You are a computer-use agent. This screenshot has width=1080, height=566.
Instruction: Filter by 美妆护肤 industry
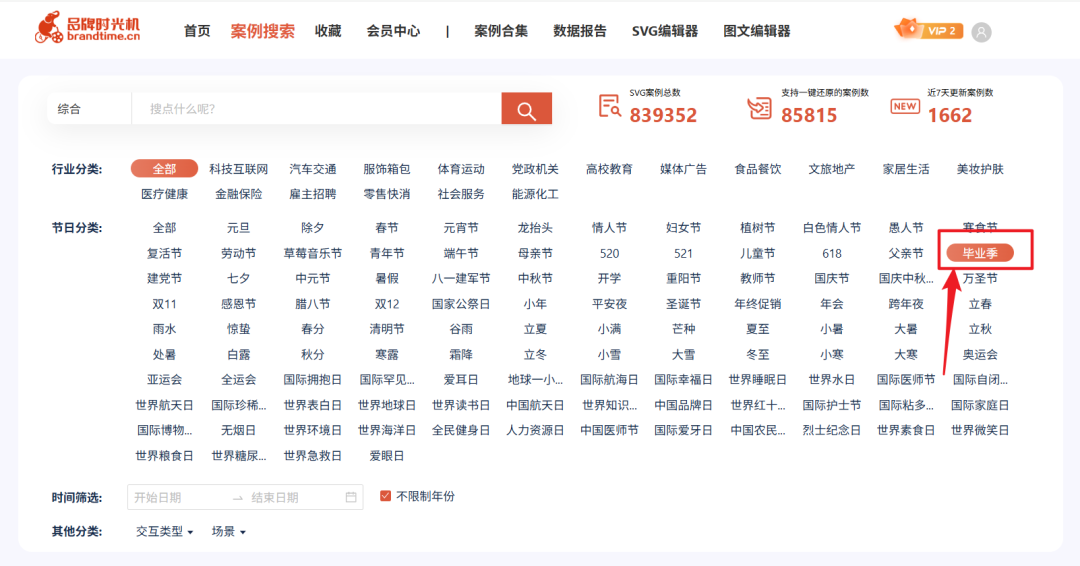(980, 169)
